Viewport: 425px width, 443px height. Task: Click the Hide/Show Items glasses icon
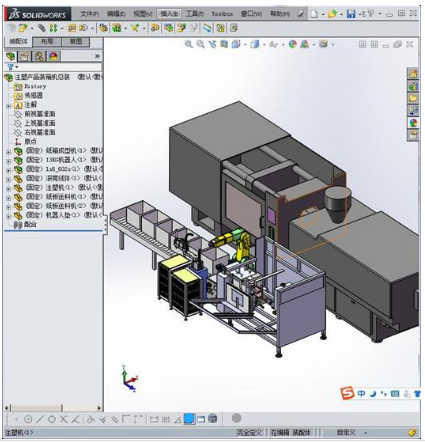pyautogui.click(x=273, y=44)
